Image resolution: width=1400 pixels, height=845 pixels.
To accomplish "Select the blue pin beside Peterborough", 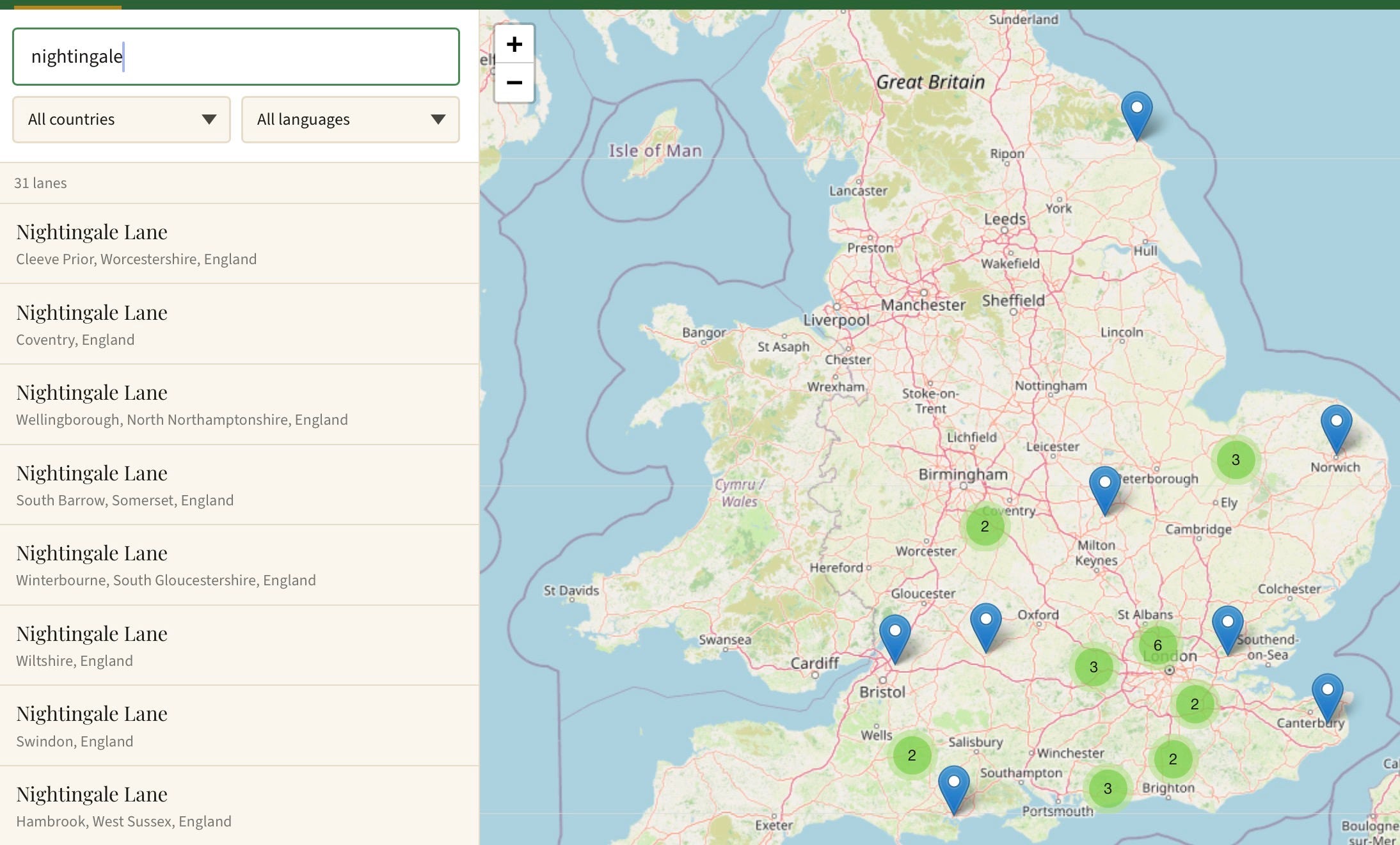I will tap(1105, 491).
